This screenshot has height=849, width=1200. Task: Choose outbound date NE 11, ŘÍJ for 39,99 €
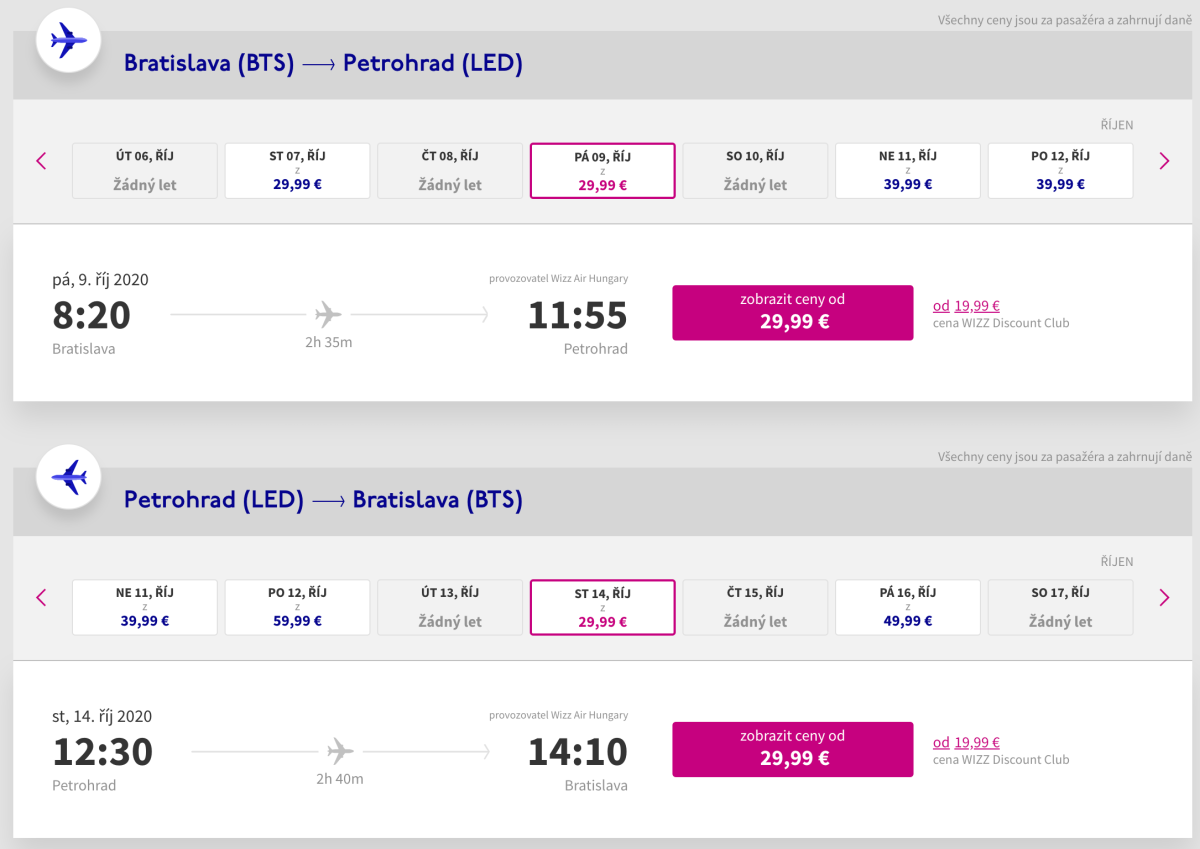[907, 171]
